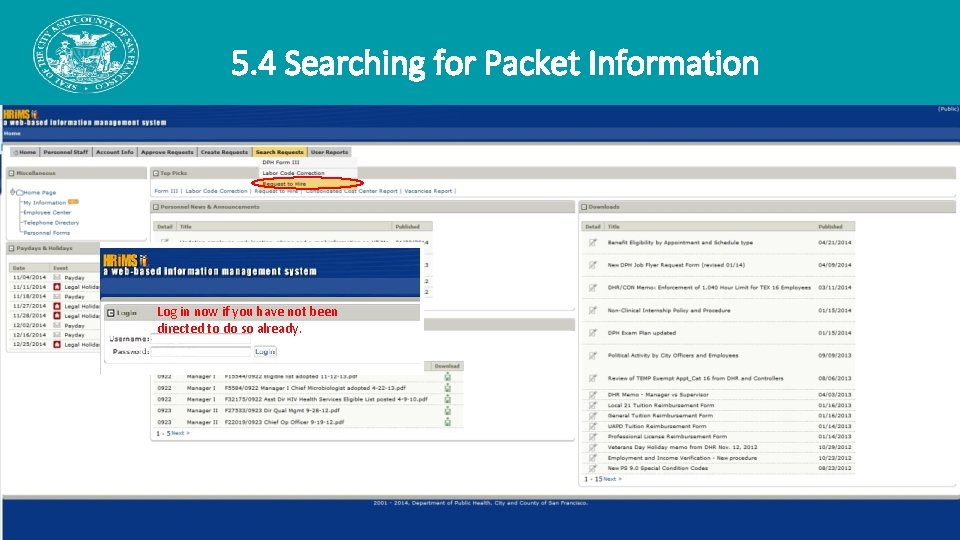Collapse the Downloads panel

pos(584,207)
